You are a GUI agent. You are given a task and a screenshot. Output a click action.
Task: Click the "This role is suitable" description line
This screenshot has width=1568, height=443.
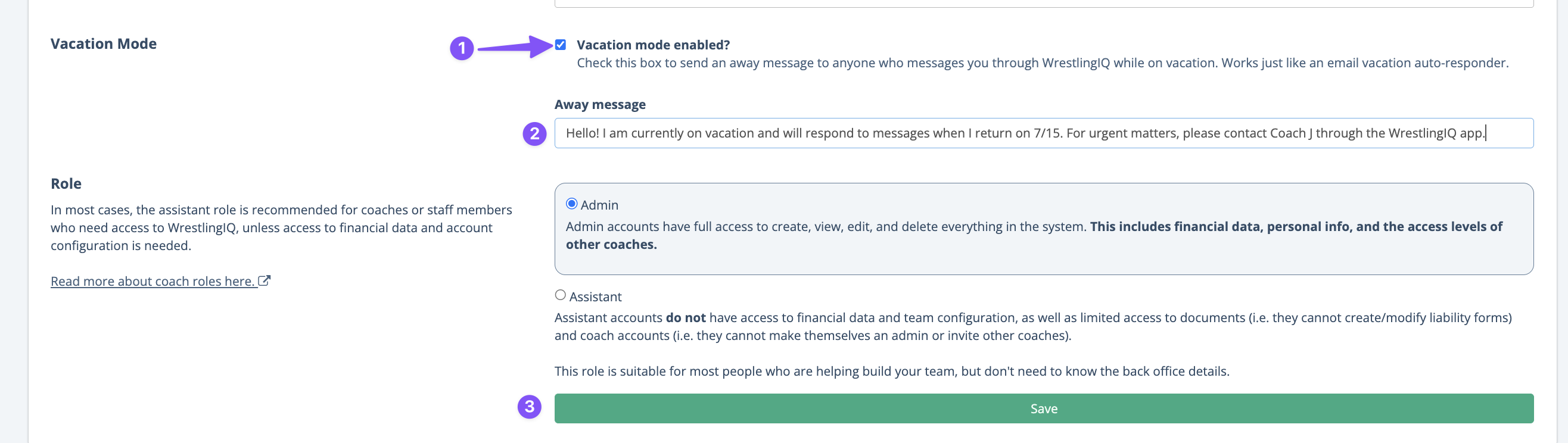tap(892, 371)
